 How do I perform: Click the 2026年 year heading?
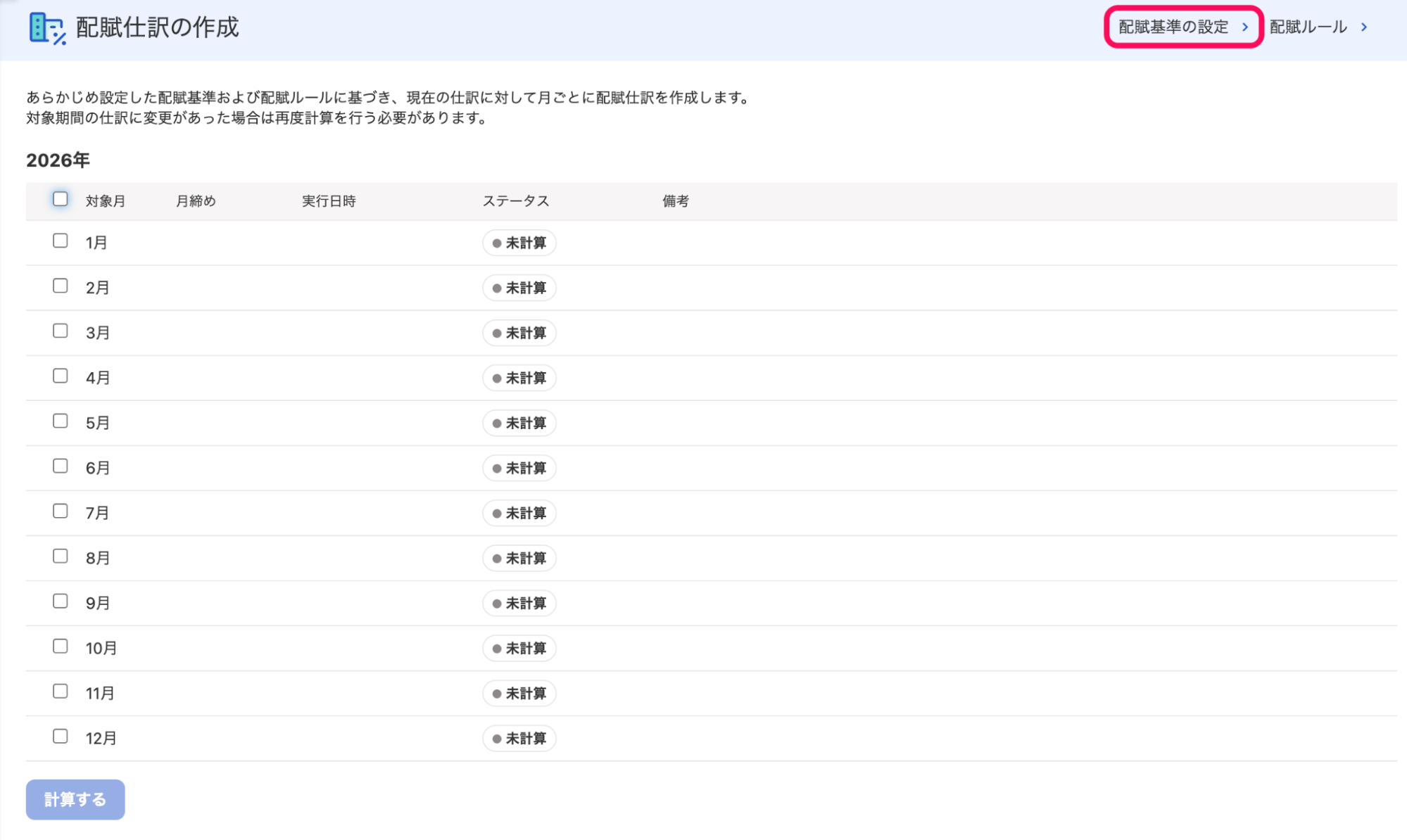[x=58, y=160]
